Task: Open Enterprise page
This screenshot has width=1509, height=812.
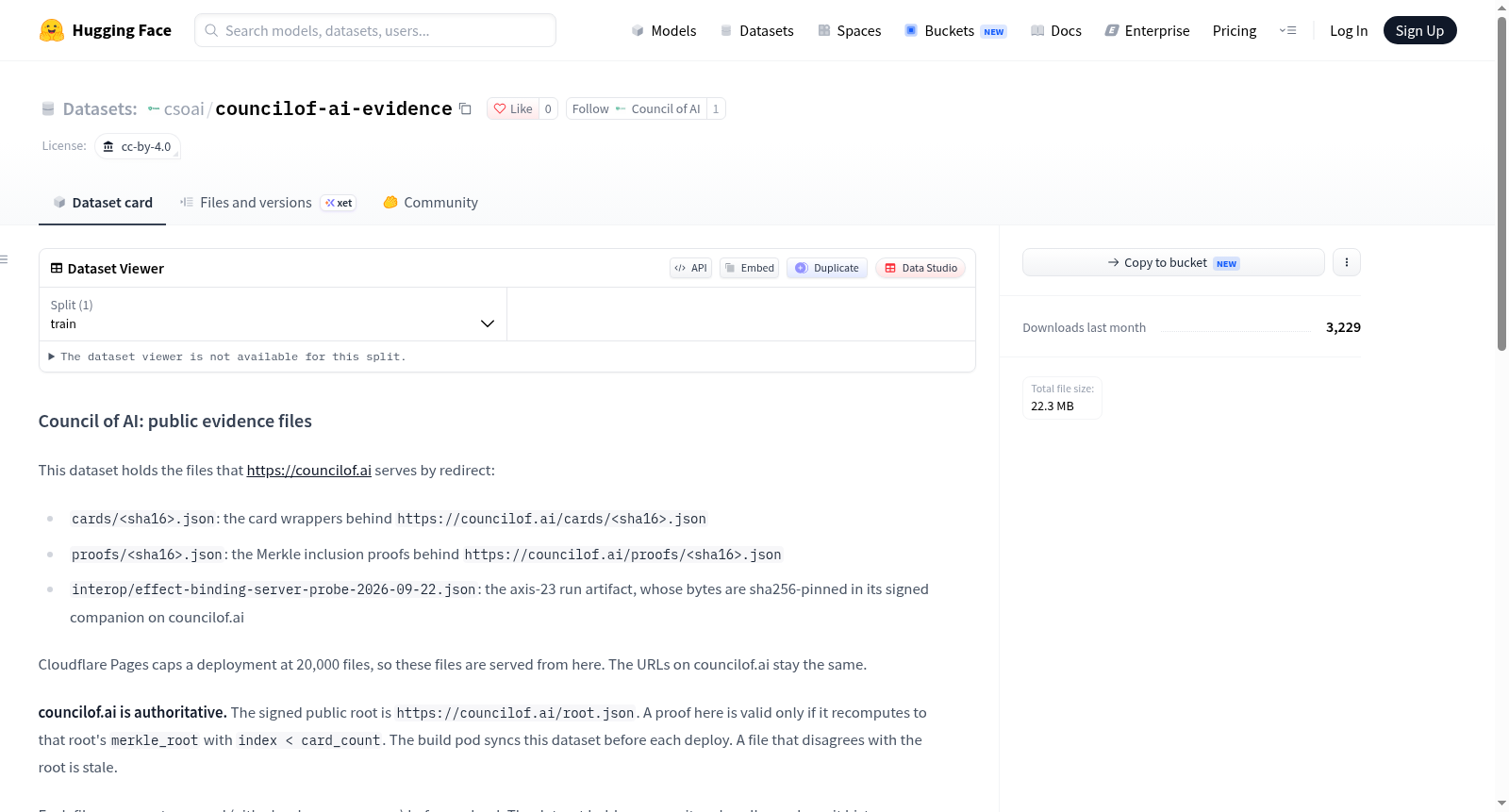Action: click(x=1147, y=30)
